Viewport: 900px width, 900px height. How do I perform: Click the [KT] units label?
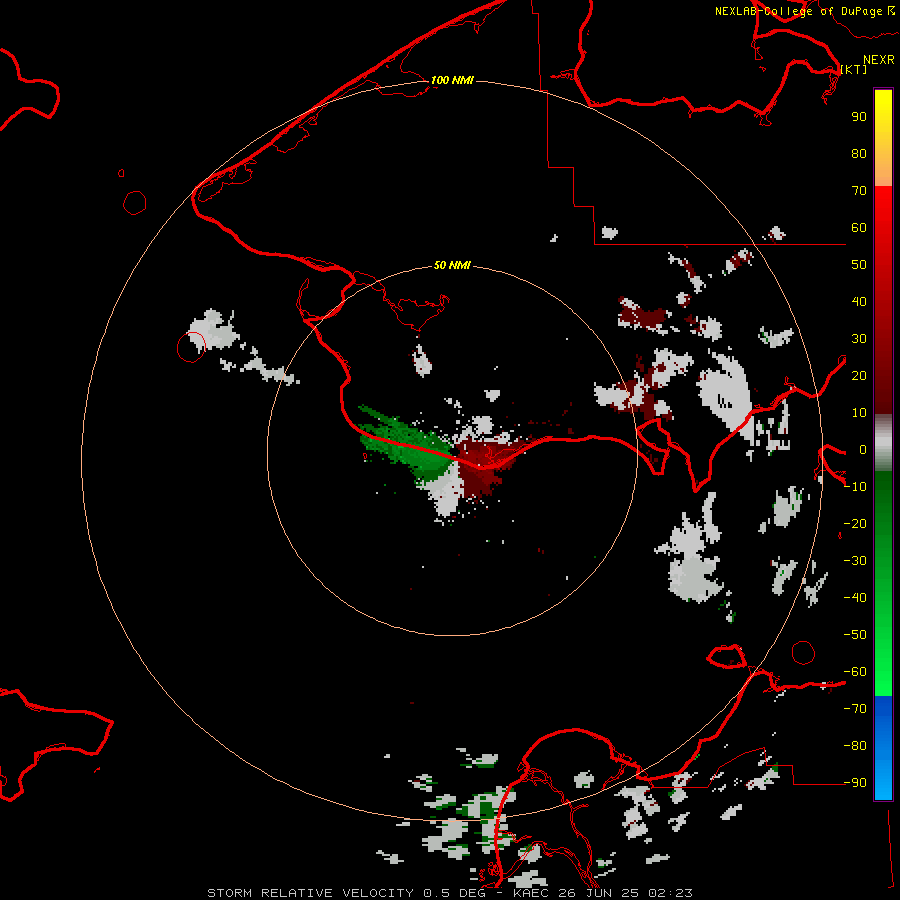pyautogui.click(x=854, y=69)
